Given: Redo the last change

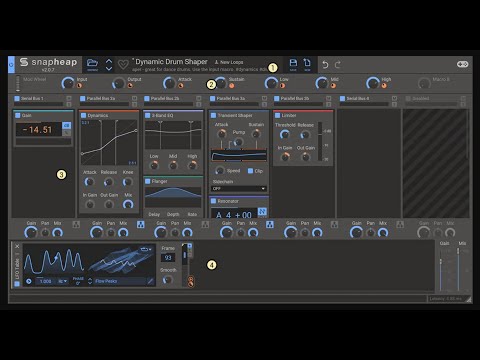Looking at the screenshot, I should click(x=338, y=65).
